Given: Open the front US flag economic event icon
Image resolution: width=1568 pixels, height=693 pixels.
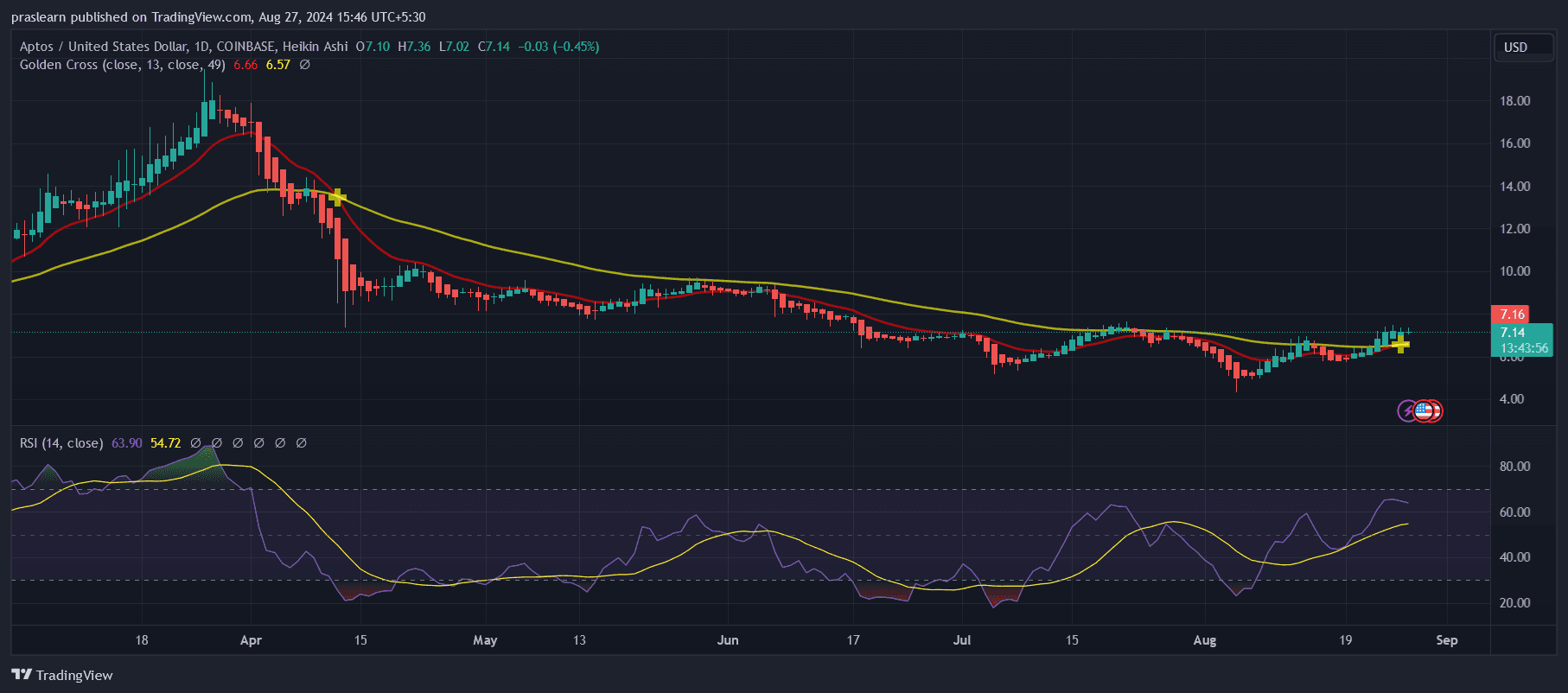Looking at the screenshot, I should (1423, 410).
